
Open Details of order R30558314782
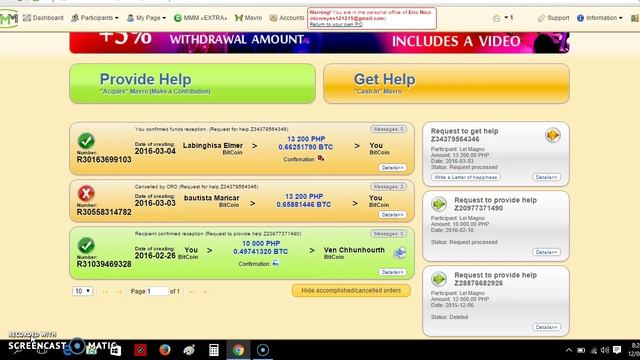[392, 215]
